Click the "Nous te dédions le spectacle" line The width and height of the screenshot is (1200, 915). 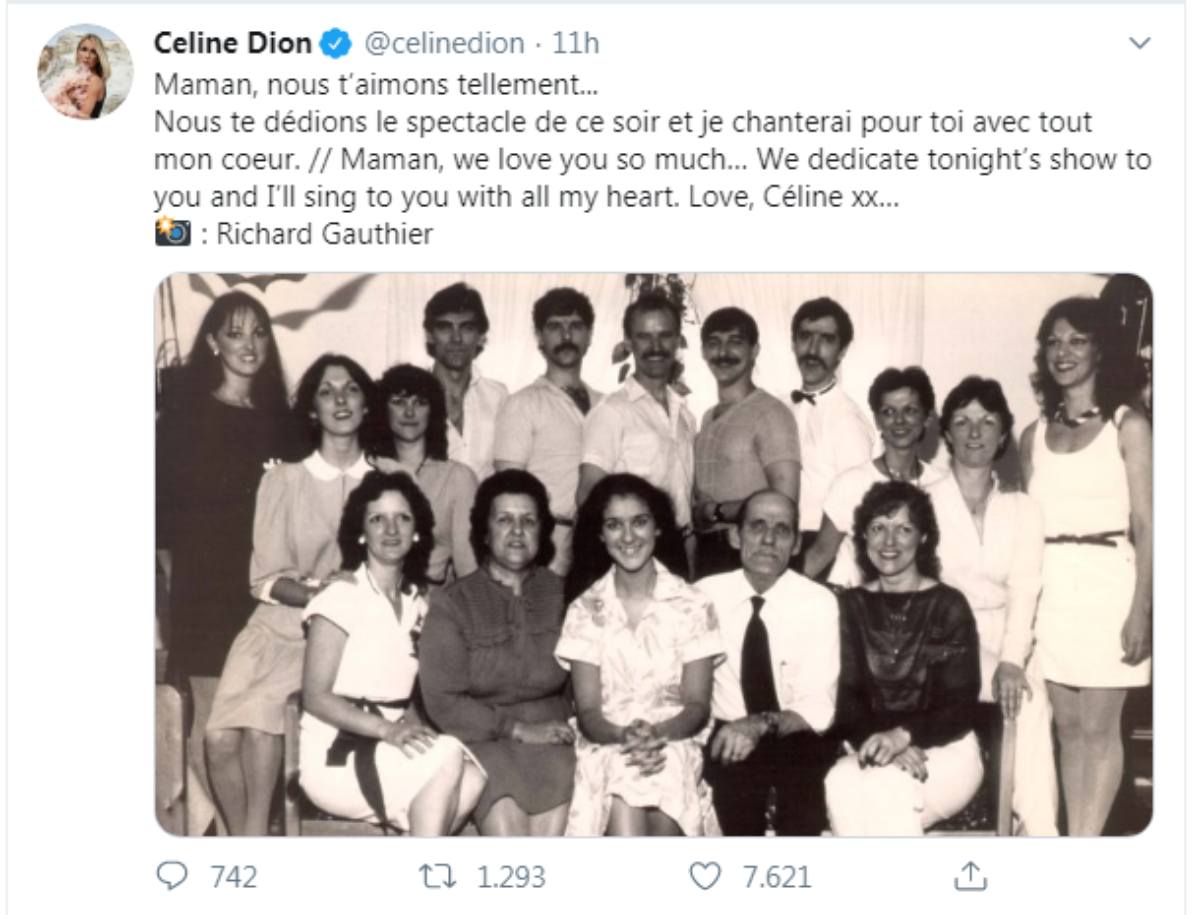tap(400, 124)
